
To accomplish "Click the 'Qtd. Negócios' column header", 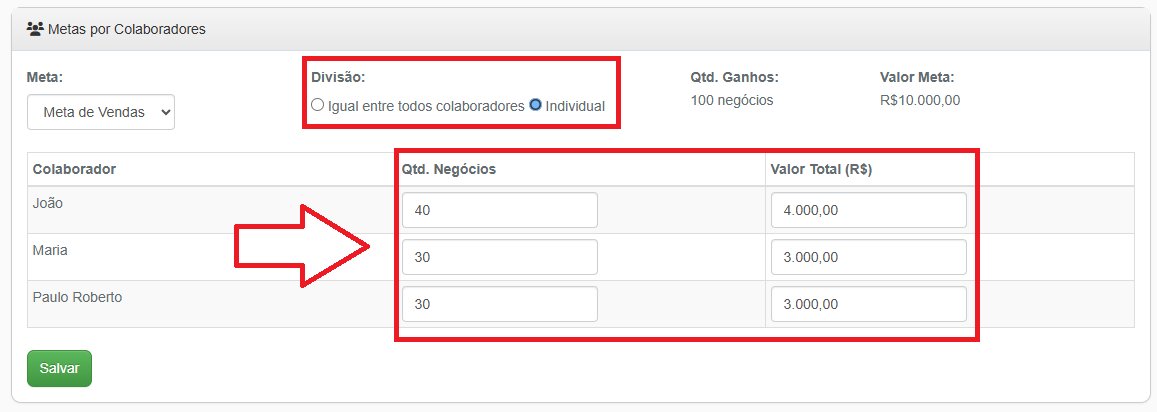I will [x=449, y=169].
